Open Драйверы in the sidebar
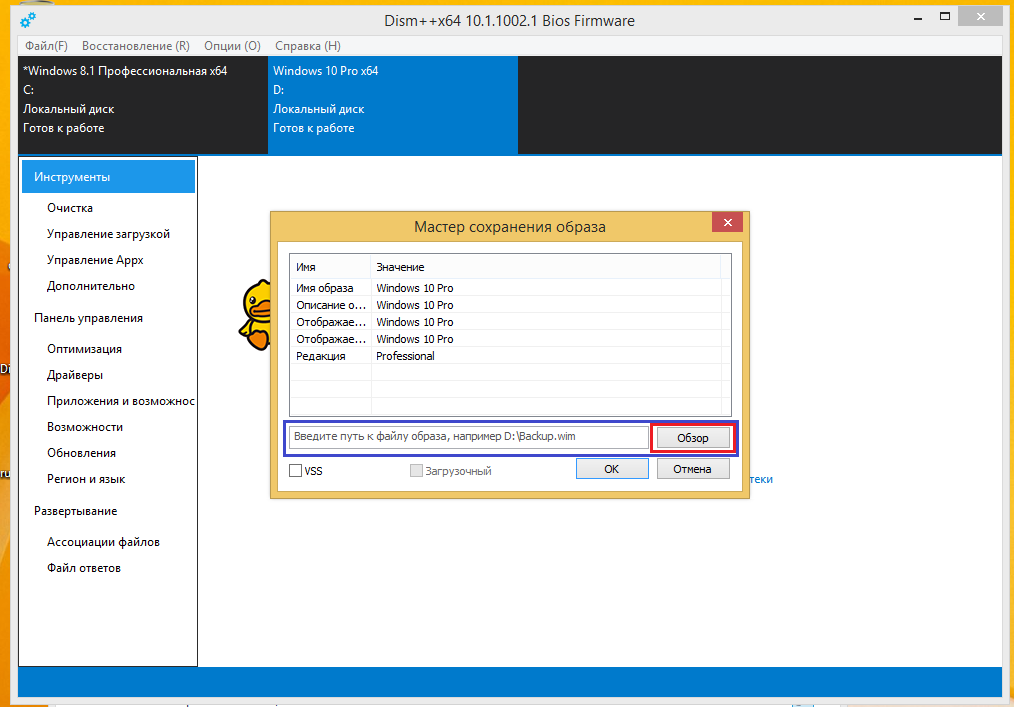This screenshot has width=1014, height=707. point(74,375)
